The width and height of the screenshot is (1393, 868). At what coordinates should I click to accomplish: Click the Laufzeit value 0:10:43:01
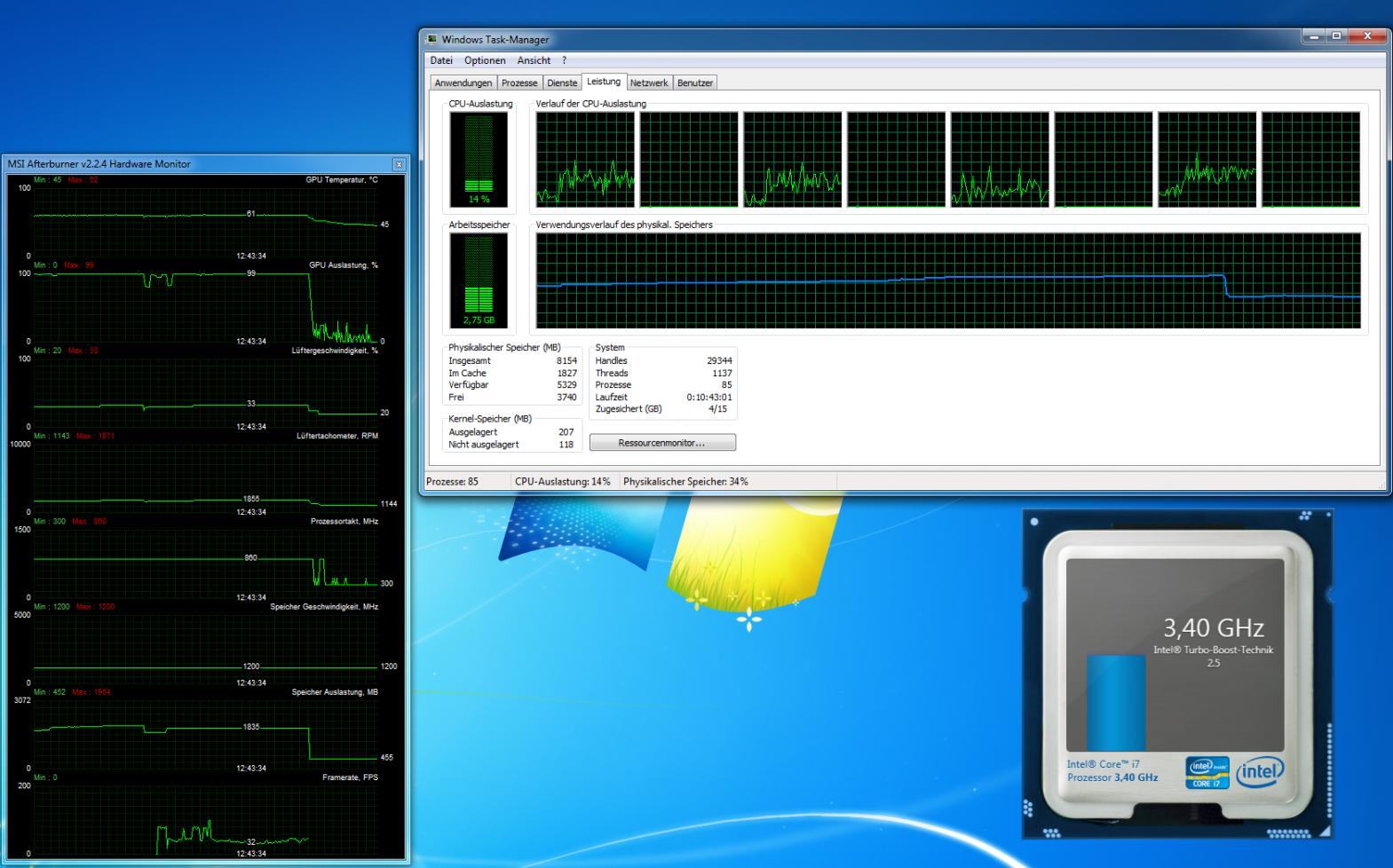click(709, 398)
